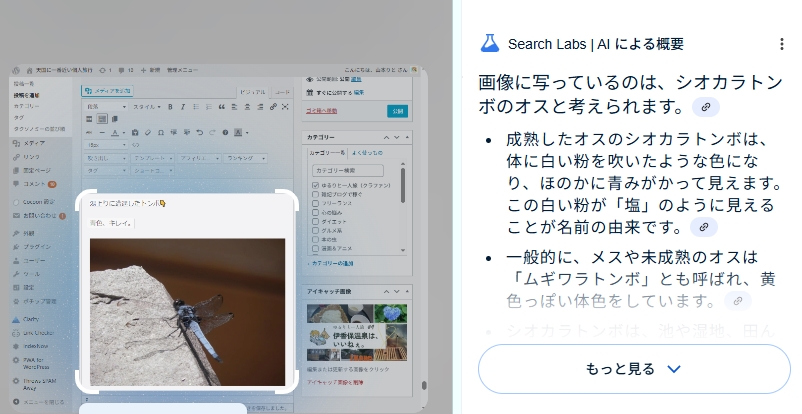
Task: Open the テンプレート dropdown
Action: point(153,159)
